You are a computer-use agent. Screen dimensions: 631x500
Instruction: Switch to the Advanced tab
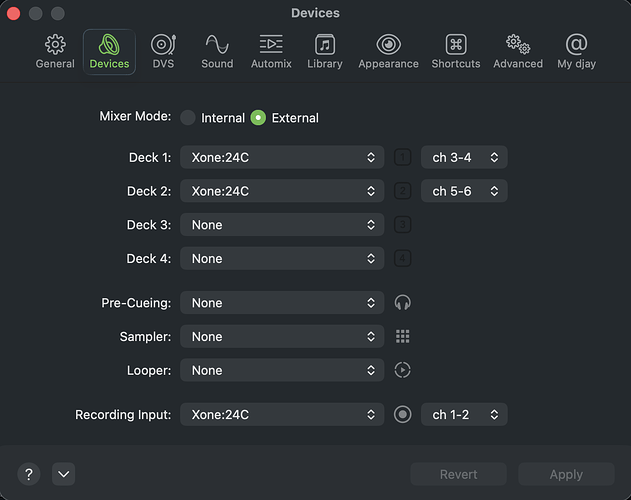518,52
